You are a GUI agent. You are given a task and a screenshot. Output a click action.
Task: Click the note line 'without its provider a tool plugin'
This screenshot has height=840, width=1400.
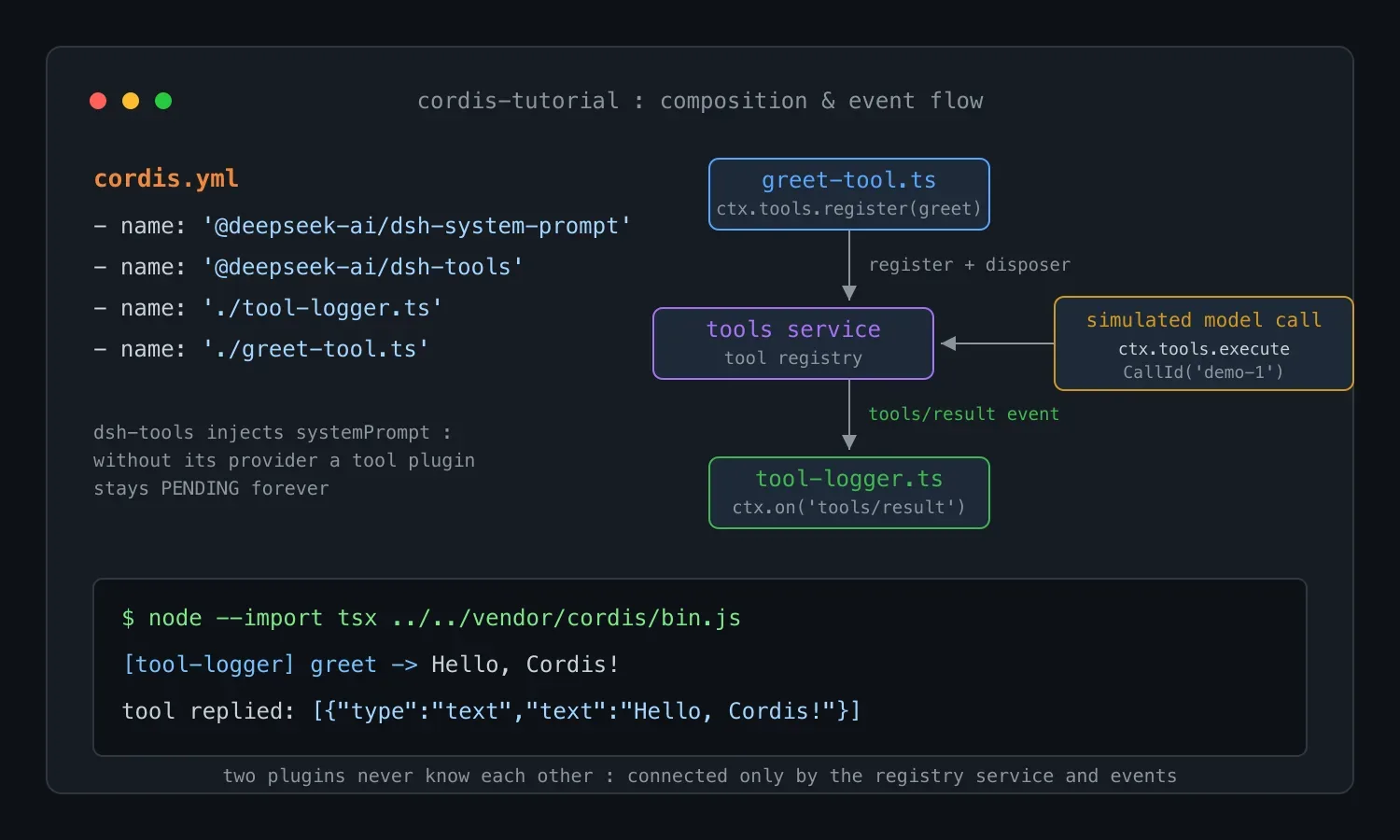(x=284, y=460)
